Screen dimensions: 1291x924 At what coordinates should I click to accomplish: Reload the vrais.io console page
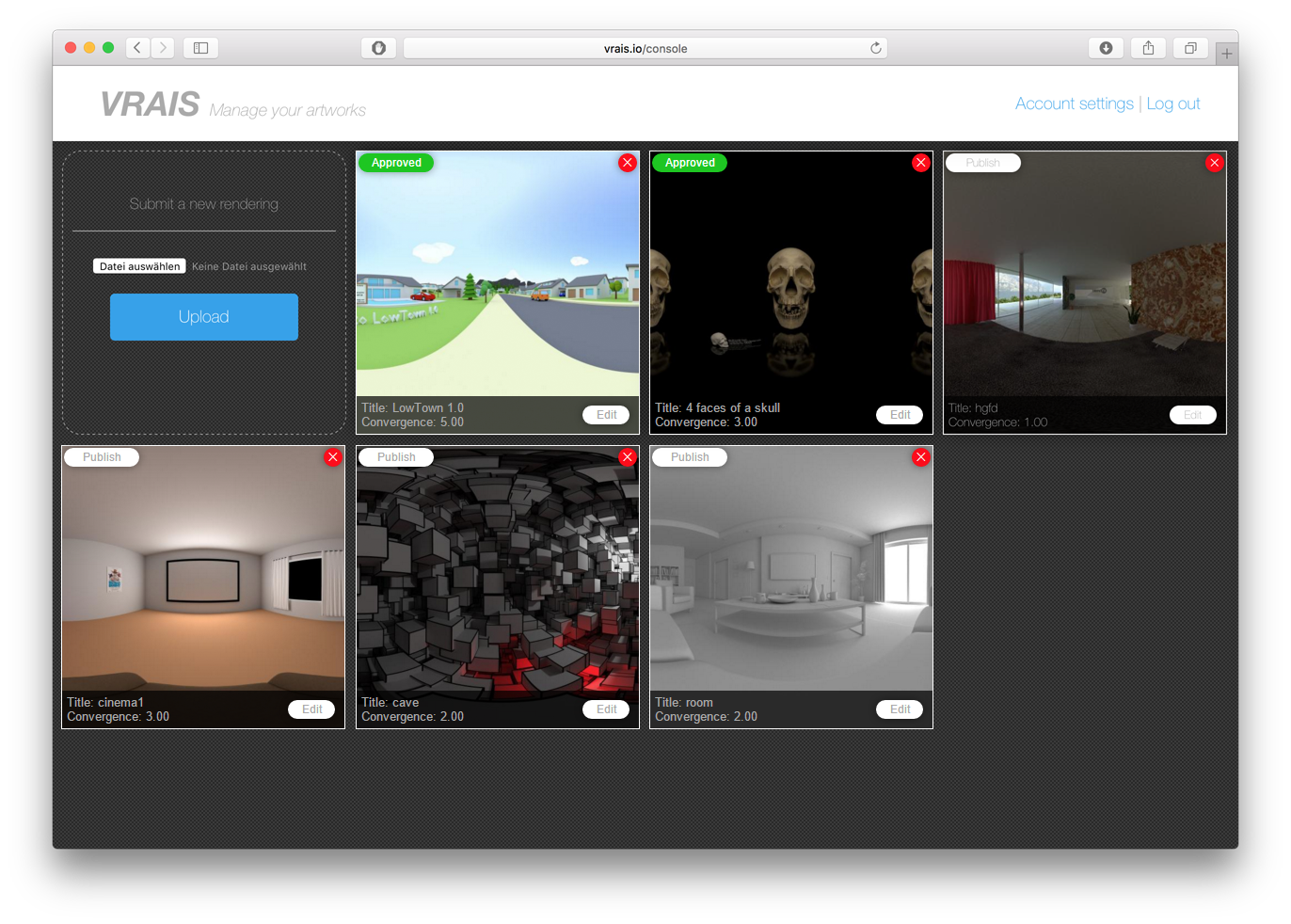[875, 47]
